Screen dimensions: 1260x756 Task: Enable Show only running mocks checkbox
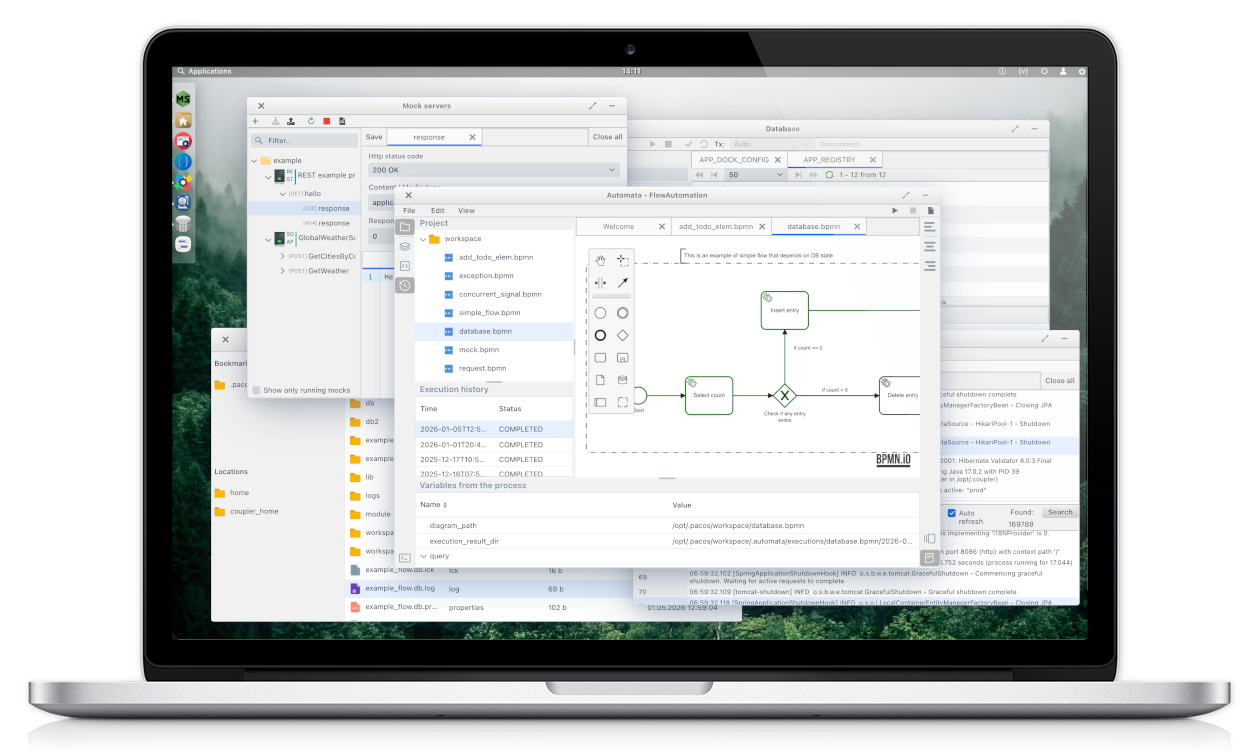pos(257,390)
